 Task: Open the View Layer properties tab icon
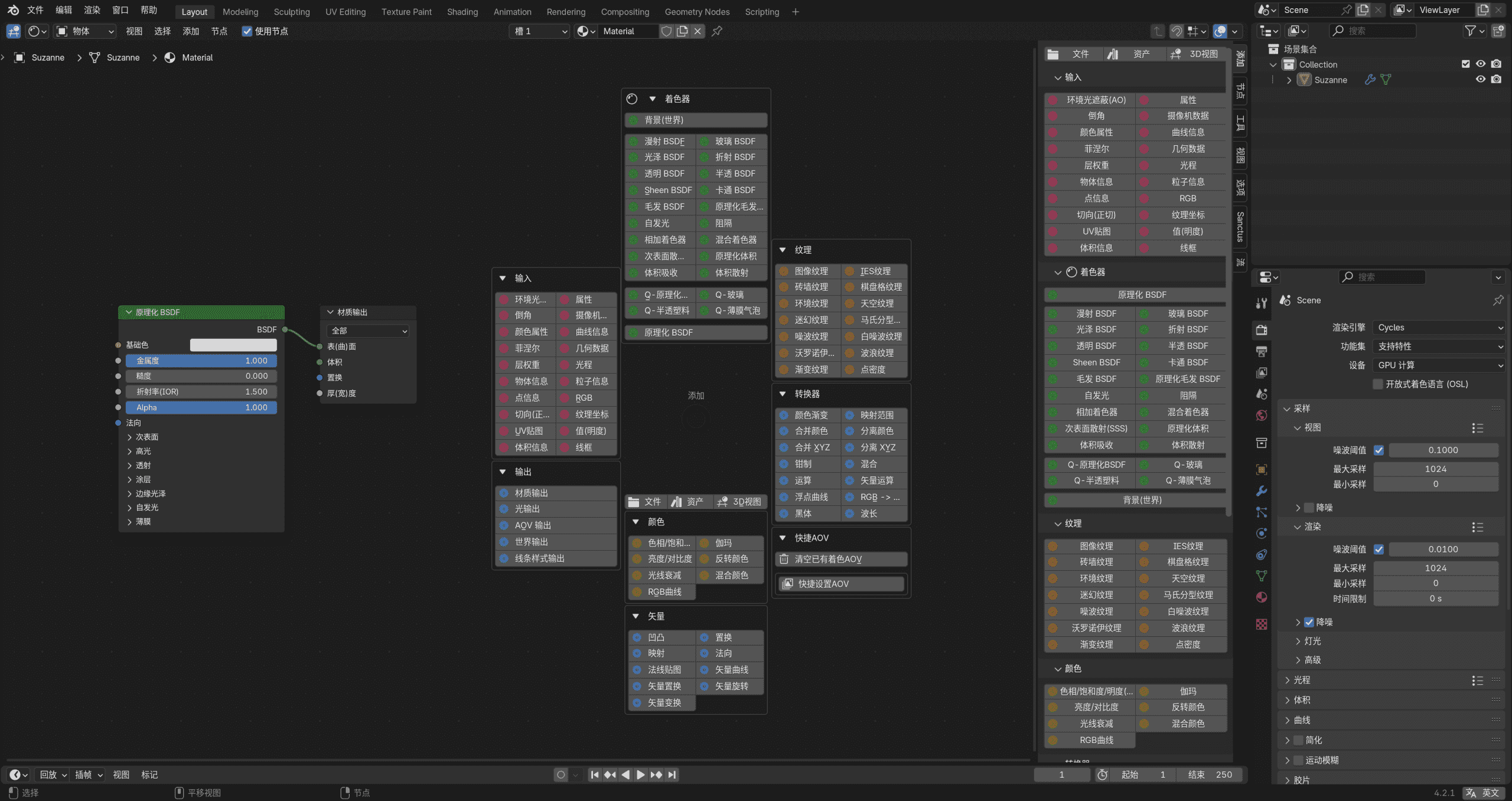[x=1262, y=372]
